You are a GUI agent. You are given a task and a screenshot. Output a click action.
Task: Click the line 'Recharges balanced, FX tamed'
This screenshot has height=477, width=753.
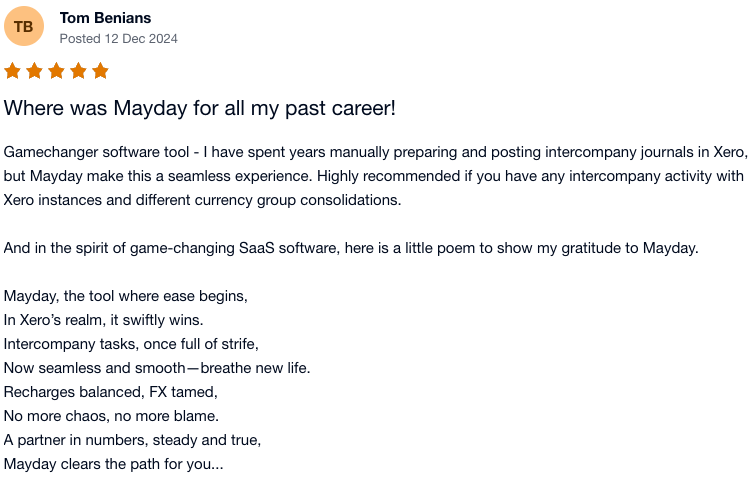click(x=110, y=392)
